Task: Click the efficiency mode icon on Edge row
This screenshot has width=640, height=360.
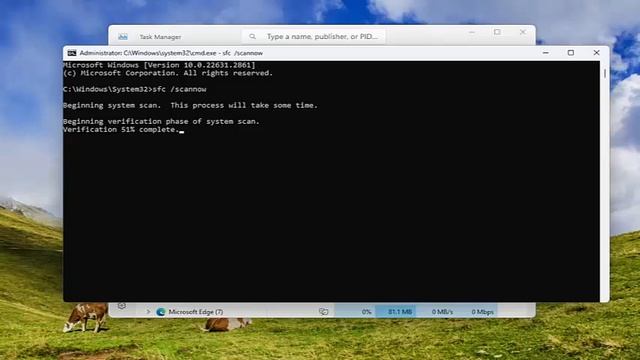Action: click(323, 312)
